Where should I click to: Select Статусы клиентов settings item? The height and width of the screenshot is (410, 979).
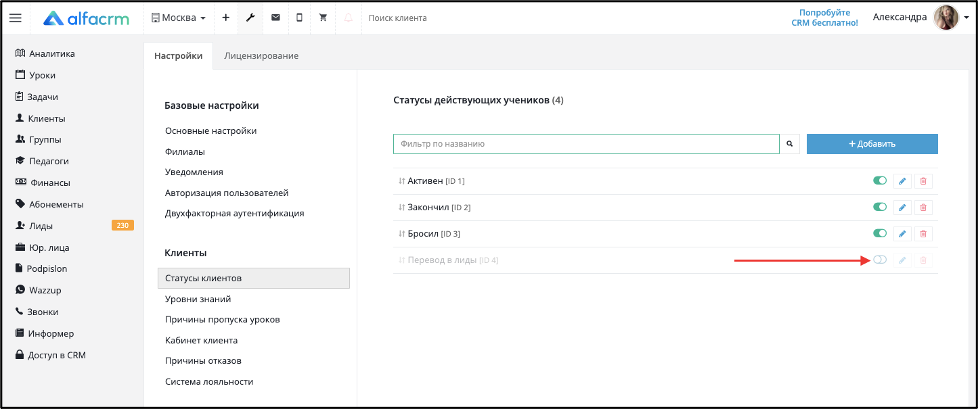tap(253, 278)
